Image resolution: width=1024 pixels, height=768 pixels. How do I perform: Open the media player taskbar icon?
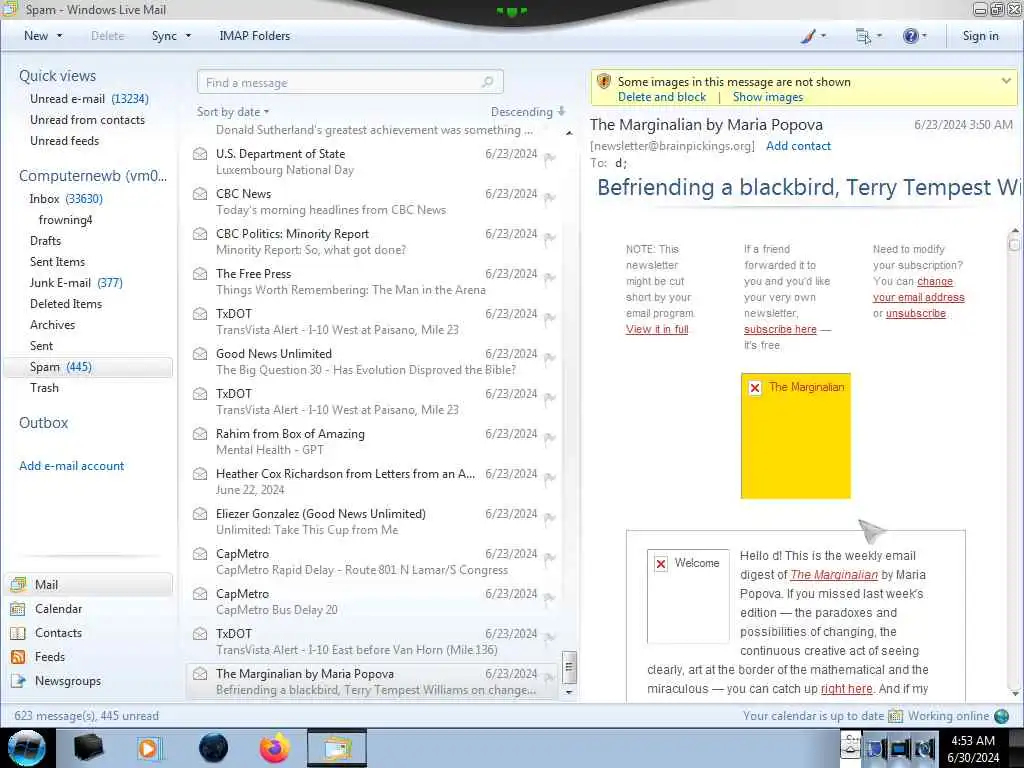pyautogui.click(x=149, y=748)
